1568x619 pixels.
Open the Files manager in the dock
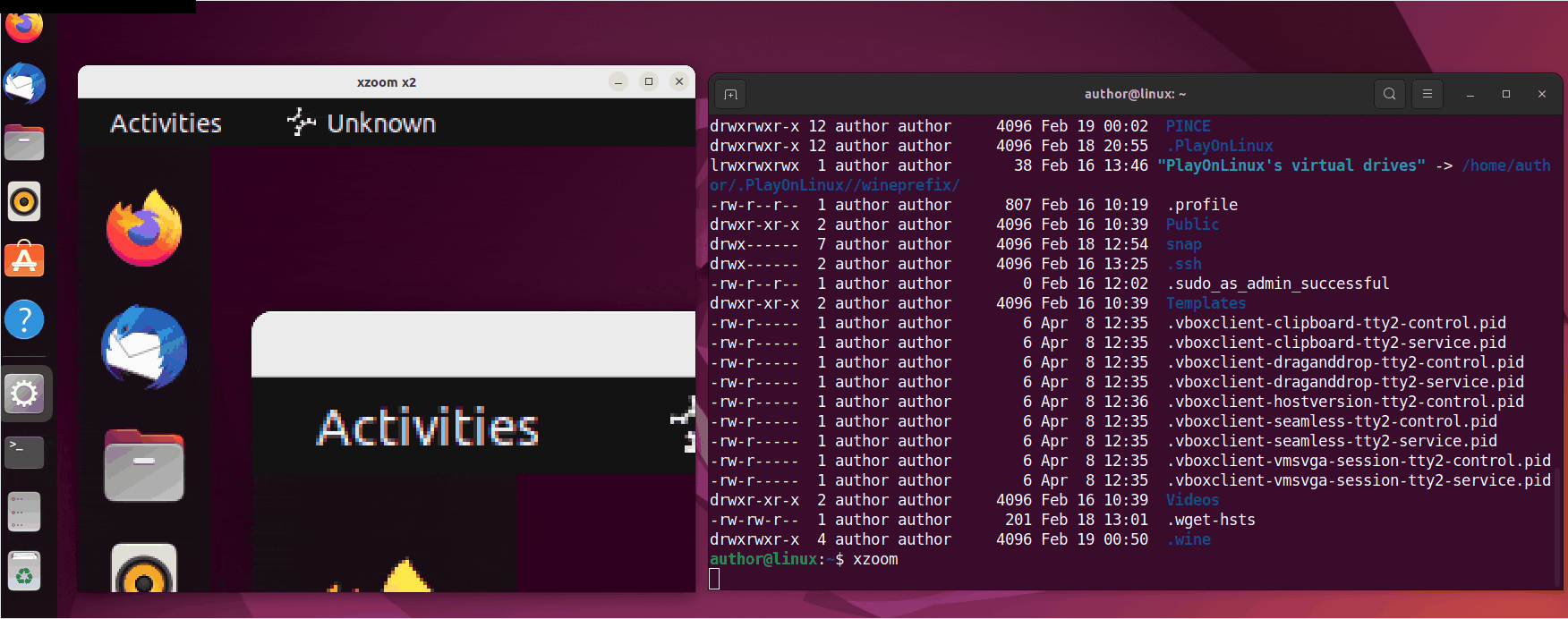24,142
